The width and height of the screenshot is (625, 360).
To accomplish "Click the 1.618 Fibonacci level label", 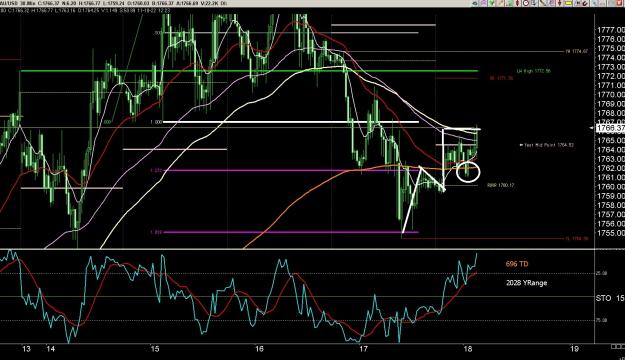I will click(x=156, y=232).
